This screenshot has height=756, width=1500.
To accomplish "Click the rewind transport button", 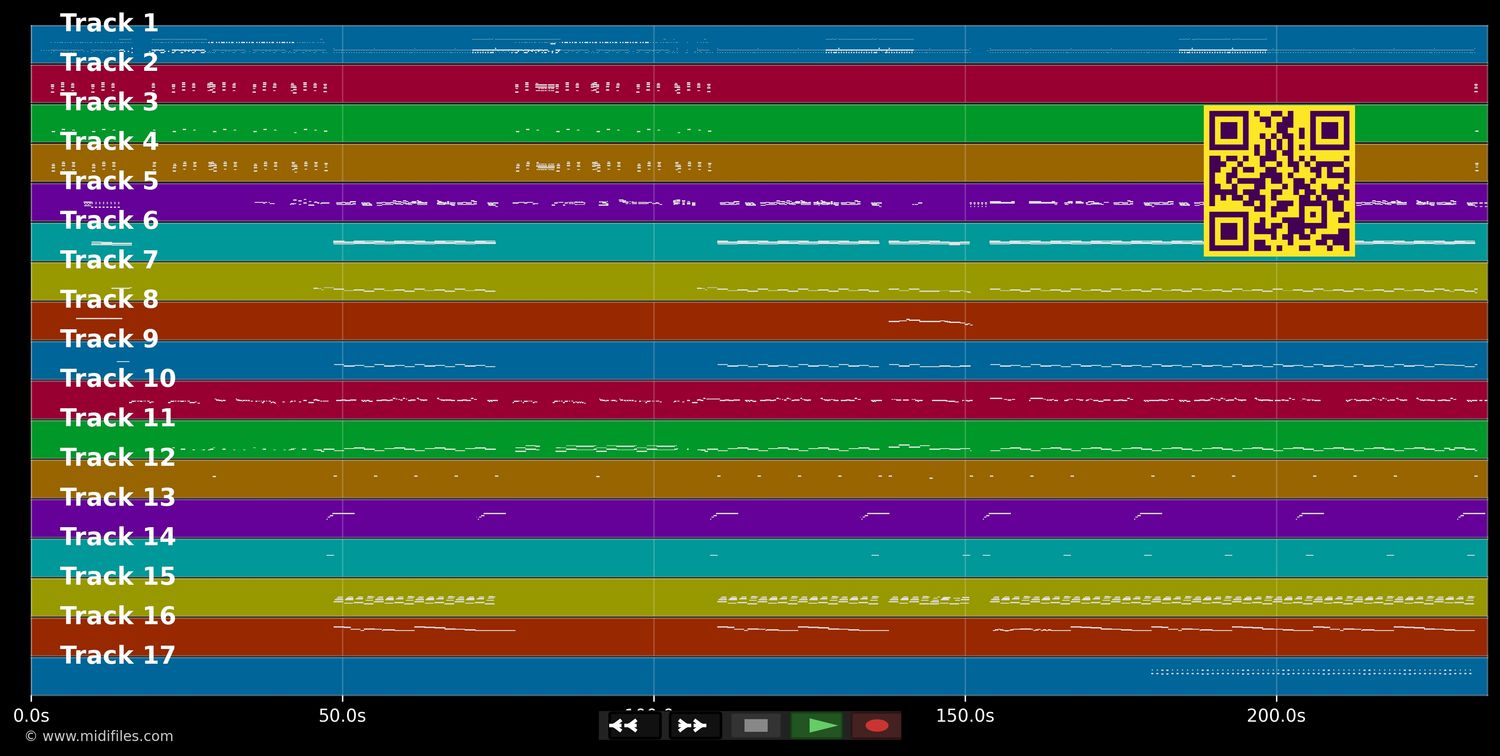I will 634,726.
